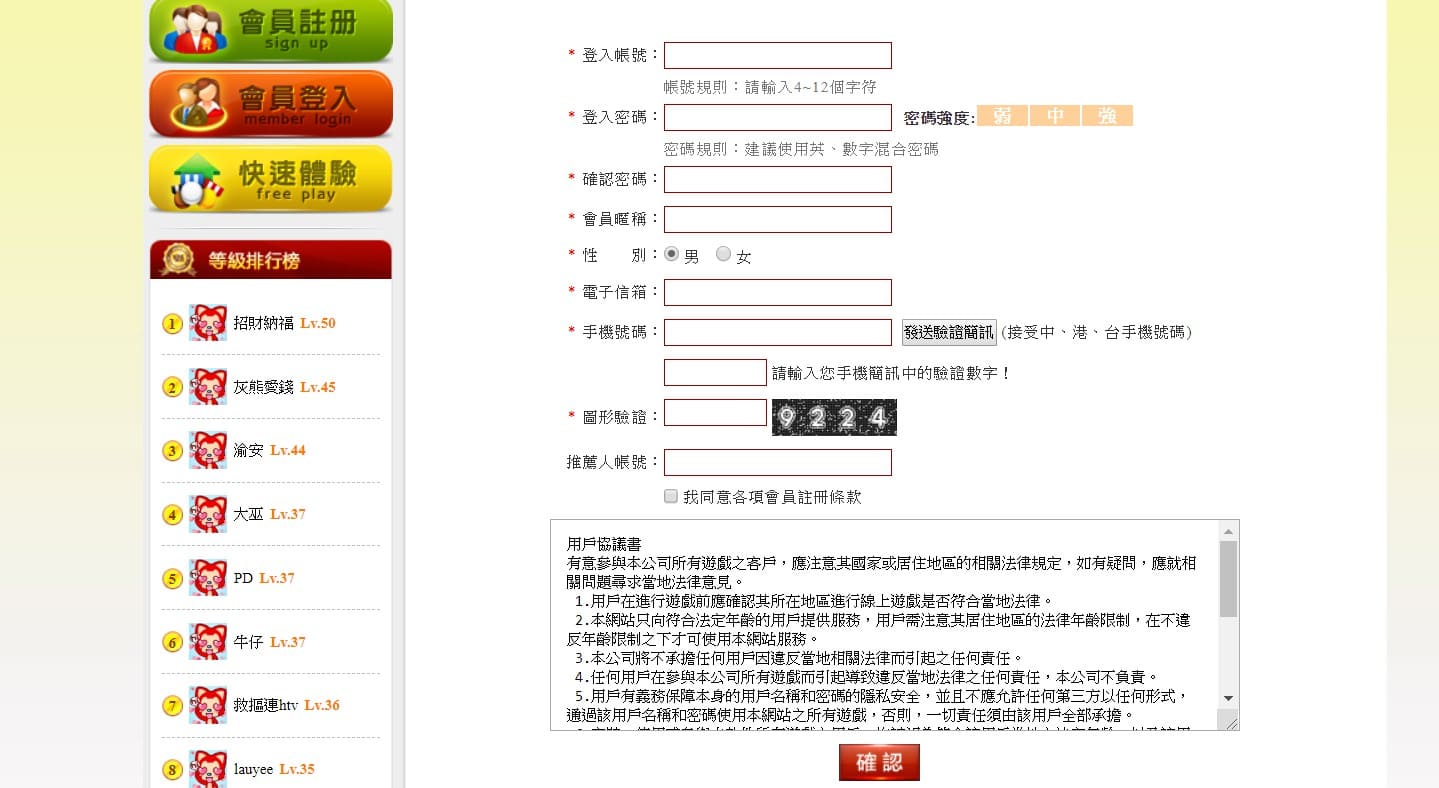Click the avatar icon beside 招財納福
Viewport: 1439px width, 788px height.
click(208, 323)
